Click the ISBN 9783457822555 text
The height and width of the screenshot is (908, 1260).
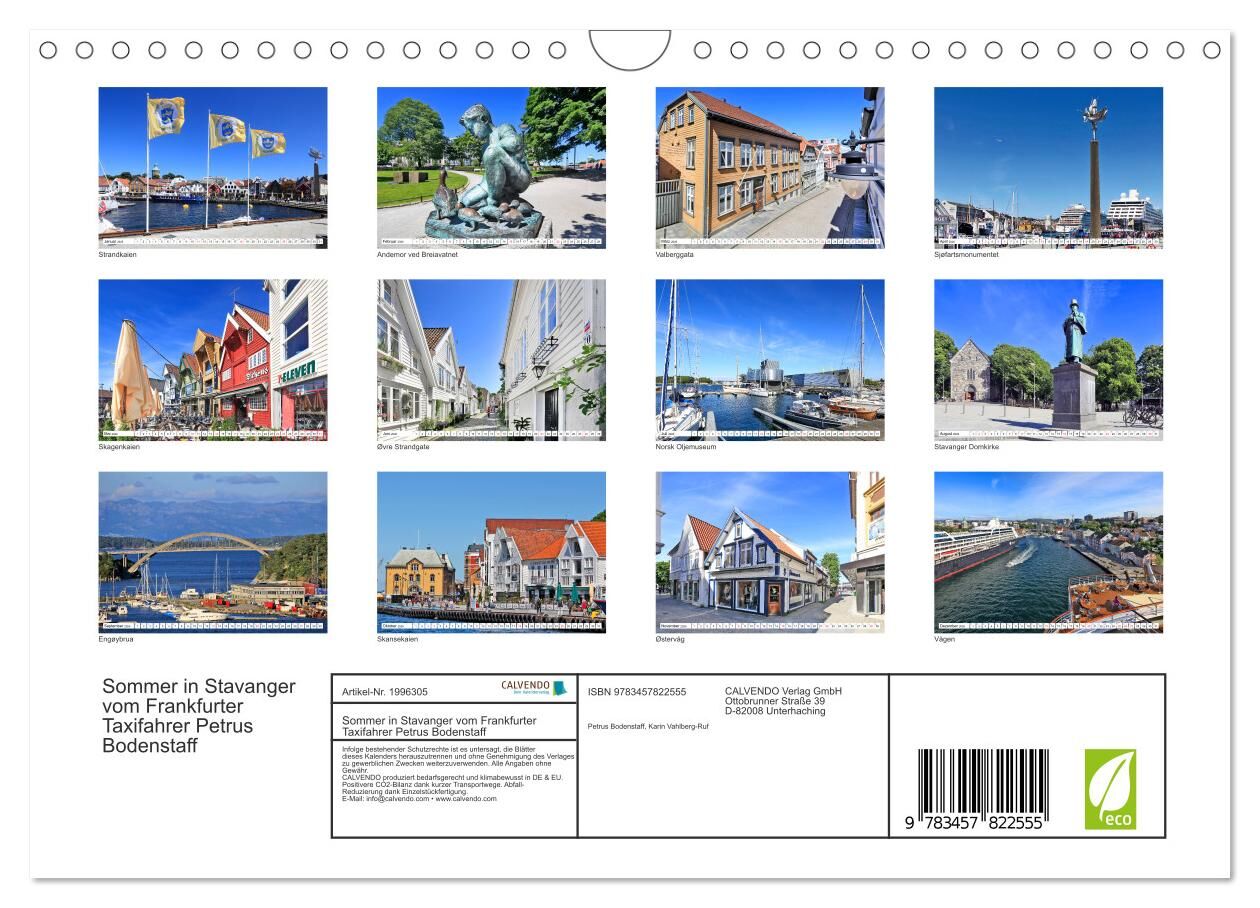tap(637, 692)
